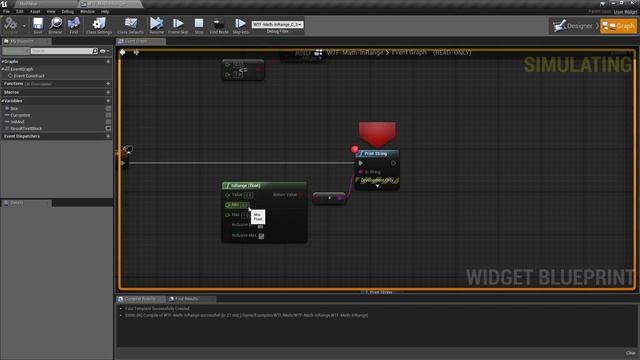Expand the Functions section

coord(13,84)
